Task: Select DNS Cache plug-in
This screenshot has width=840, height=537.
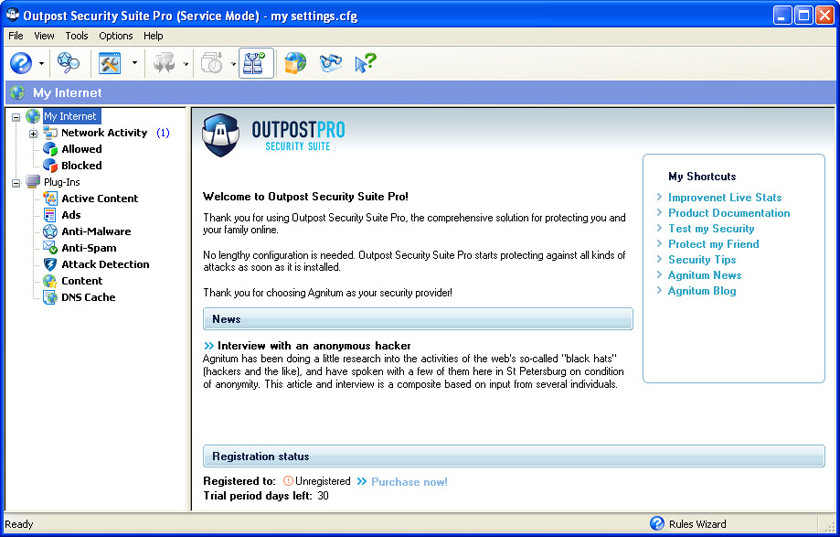Action: click(88, 297)
